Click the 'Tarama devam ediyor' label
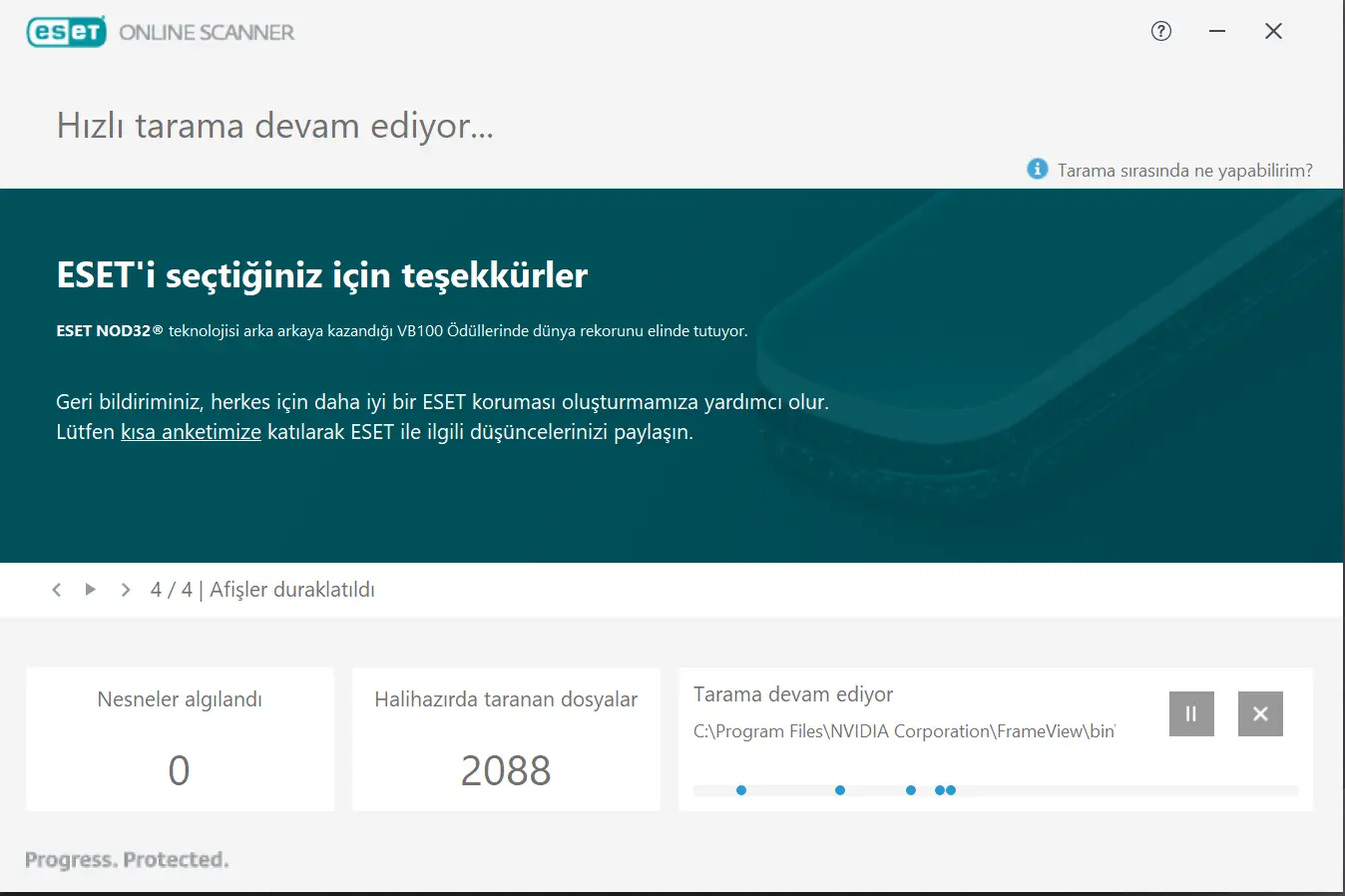 793,694
